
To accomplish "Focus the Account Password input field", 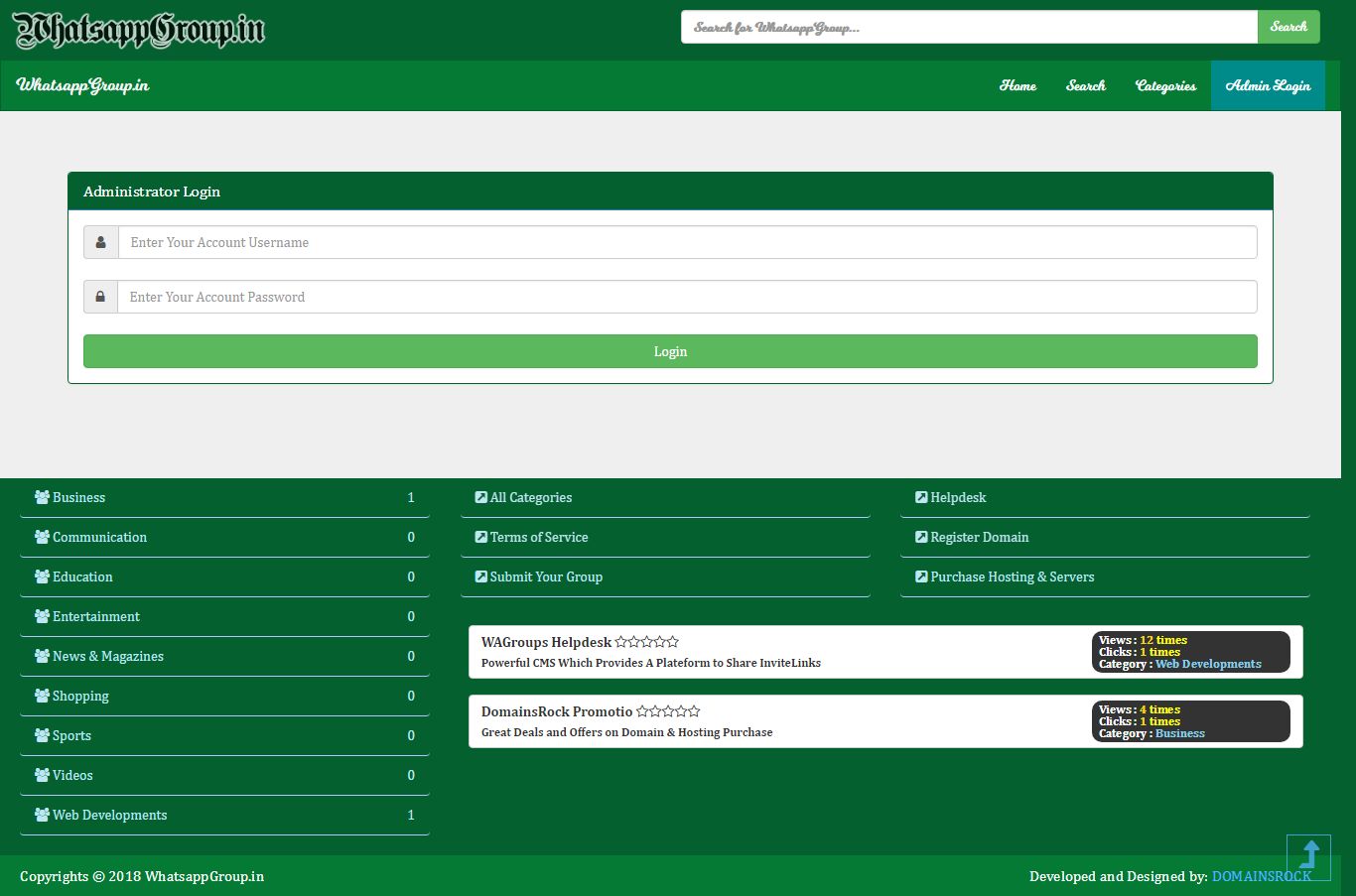I will click(687, 297).
